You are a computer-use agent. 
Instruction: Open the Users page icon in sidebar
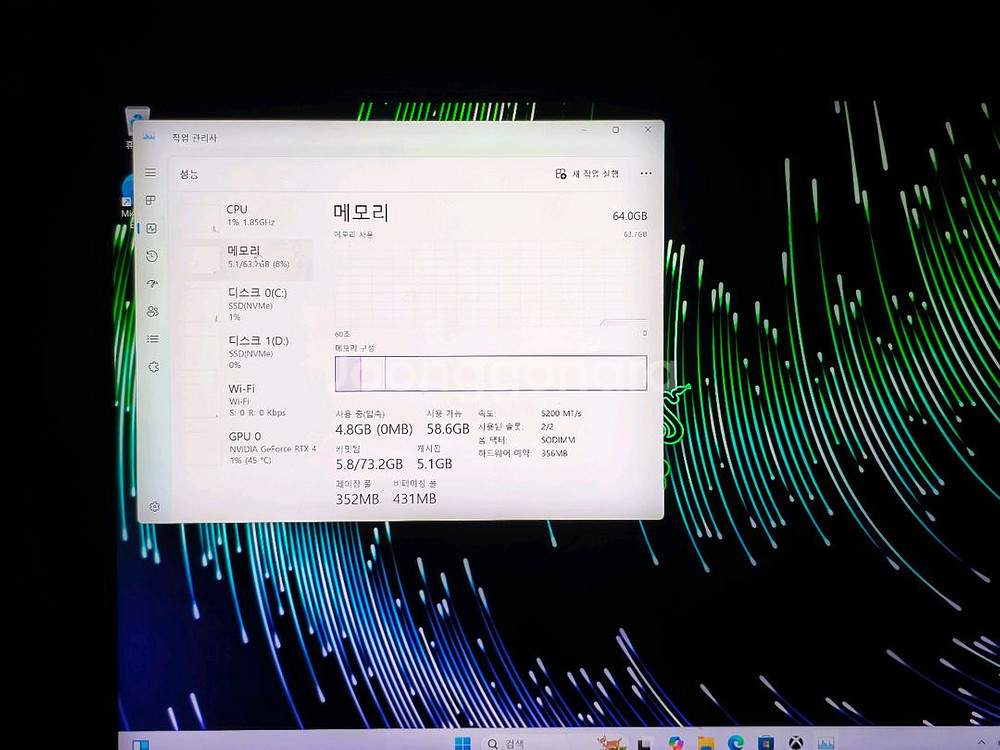(x=152, y=311)
